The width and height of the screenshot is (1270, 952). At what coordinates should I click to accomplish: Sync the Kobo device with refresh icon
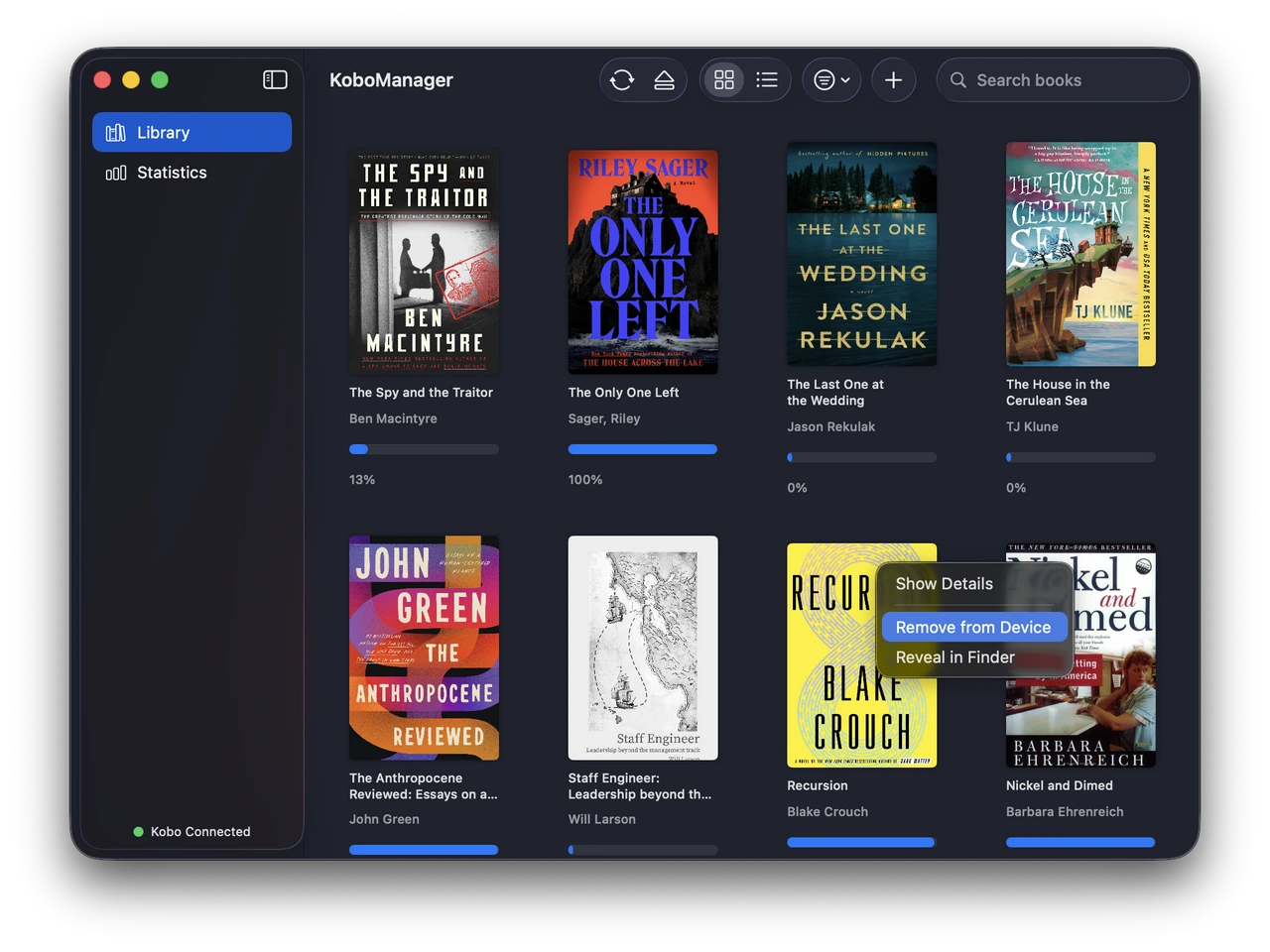pyautogui.click(x=622, y=80)
